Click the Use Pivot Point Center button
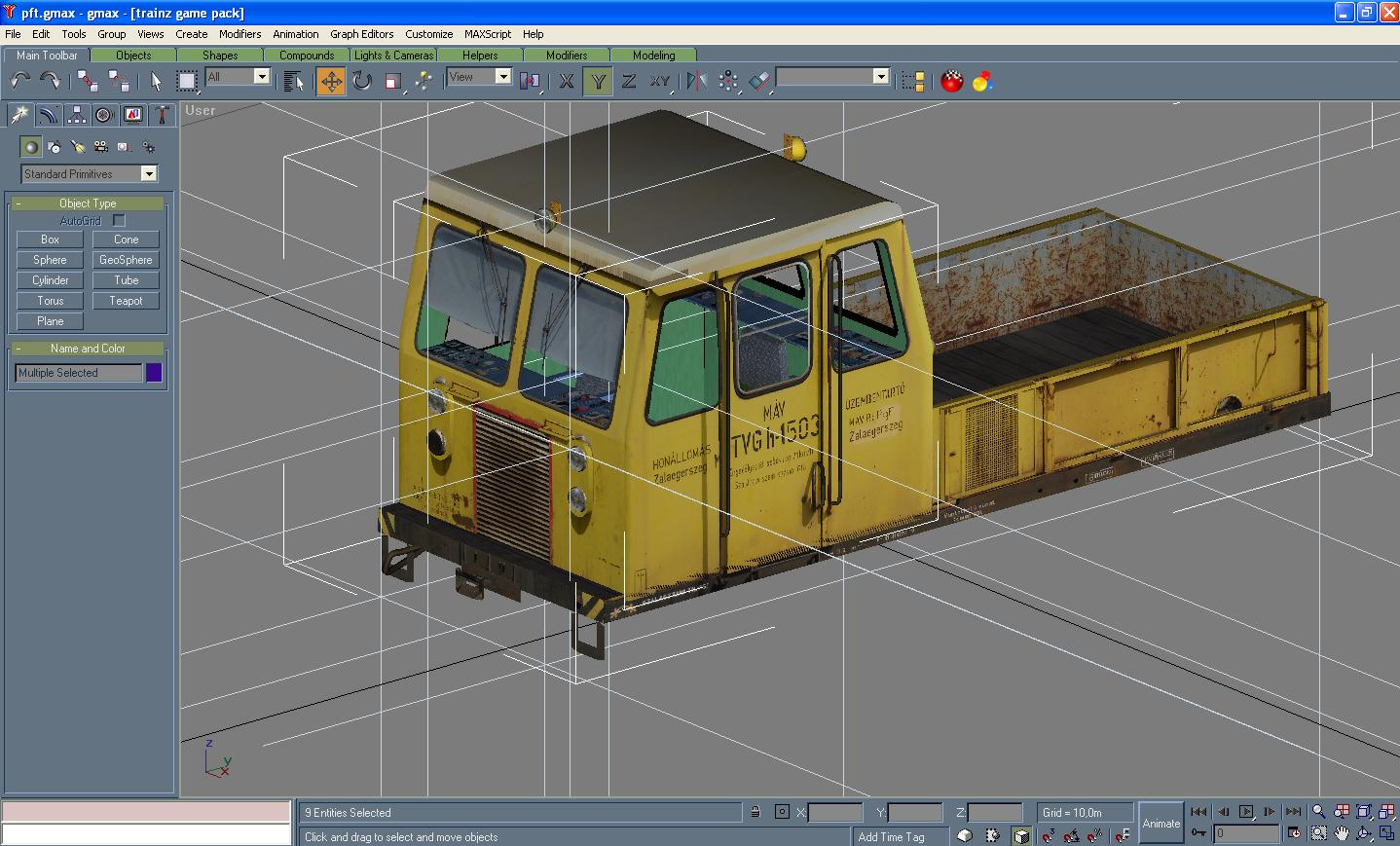 [531, 81]
